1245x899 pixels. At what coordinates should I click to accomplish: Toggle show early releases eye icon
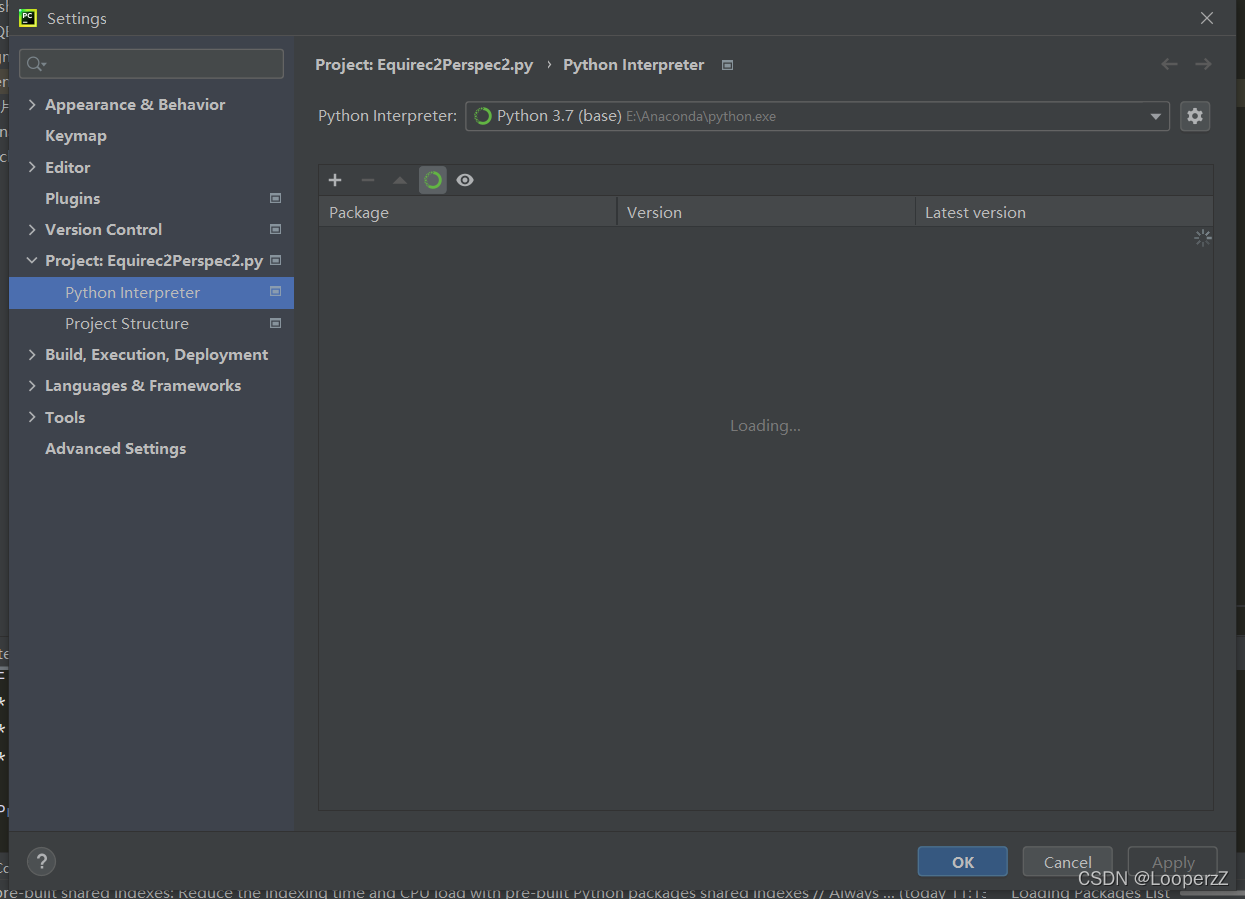pyautogui.click(x=465, y=180)
